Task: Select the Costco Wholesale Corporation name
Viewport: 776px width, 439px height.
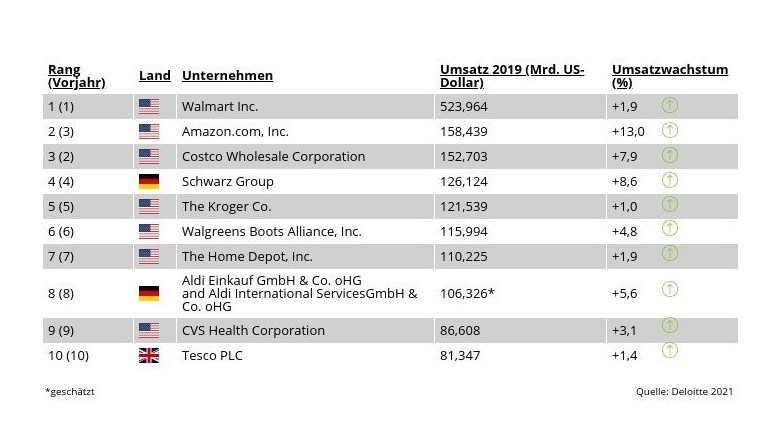Action: click(x=273, y=156)
